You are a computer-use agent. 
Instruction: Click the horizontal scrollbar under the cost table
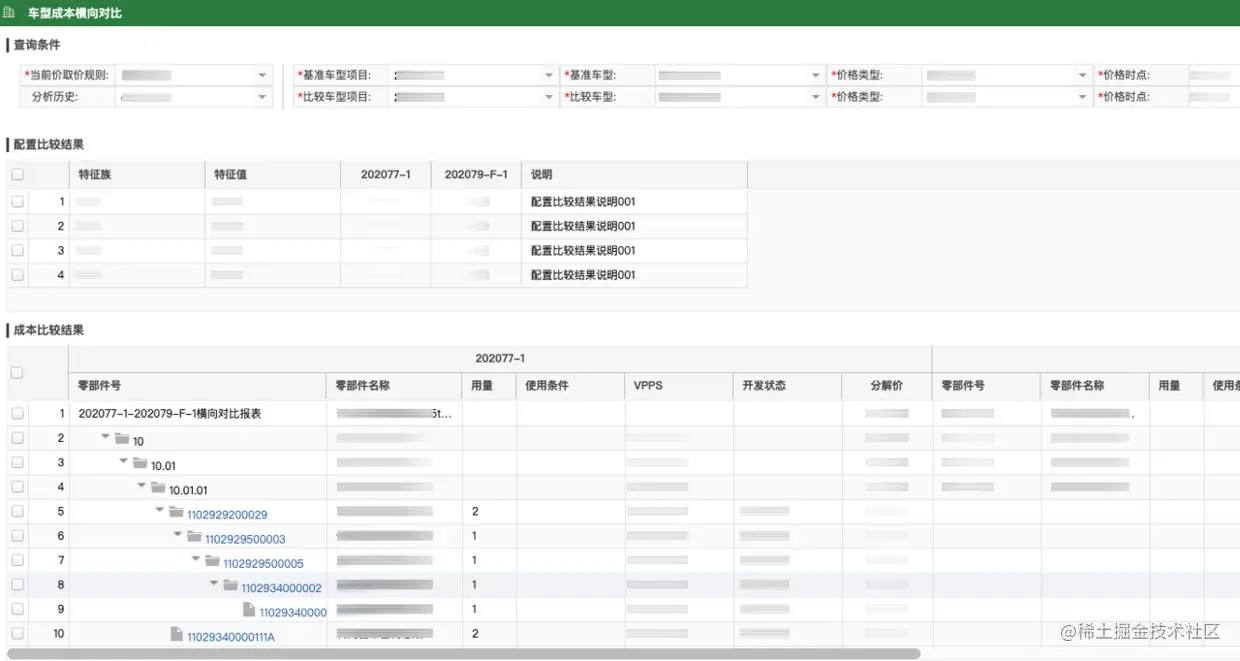(463, 654)
